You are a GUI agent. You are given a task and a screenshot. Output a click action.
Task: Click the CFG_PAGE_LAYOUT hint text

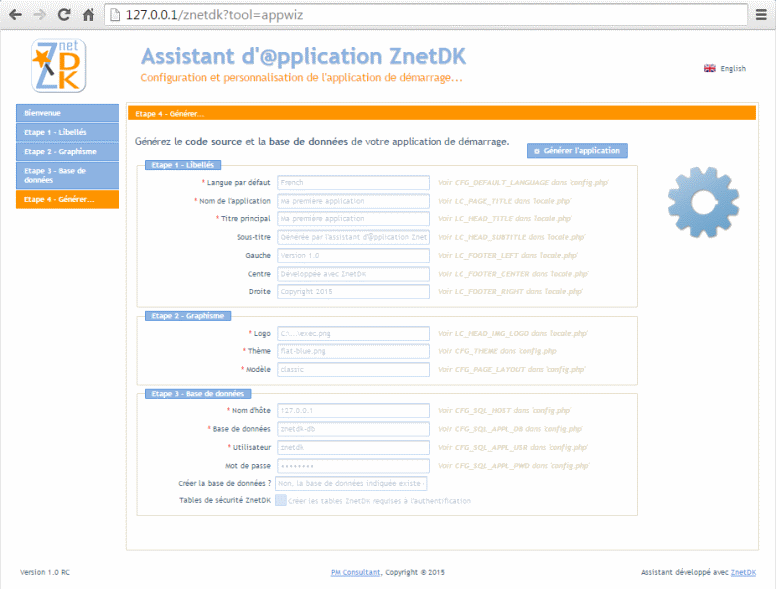pos(512,369)
